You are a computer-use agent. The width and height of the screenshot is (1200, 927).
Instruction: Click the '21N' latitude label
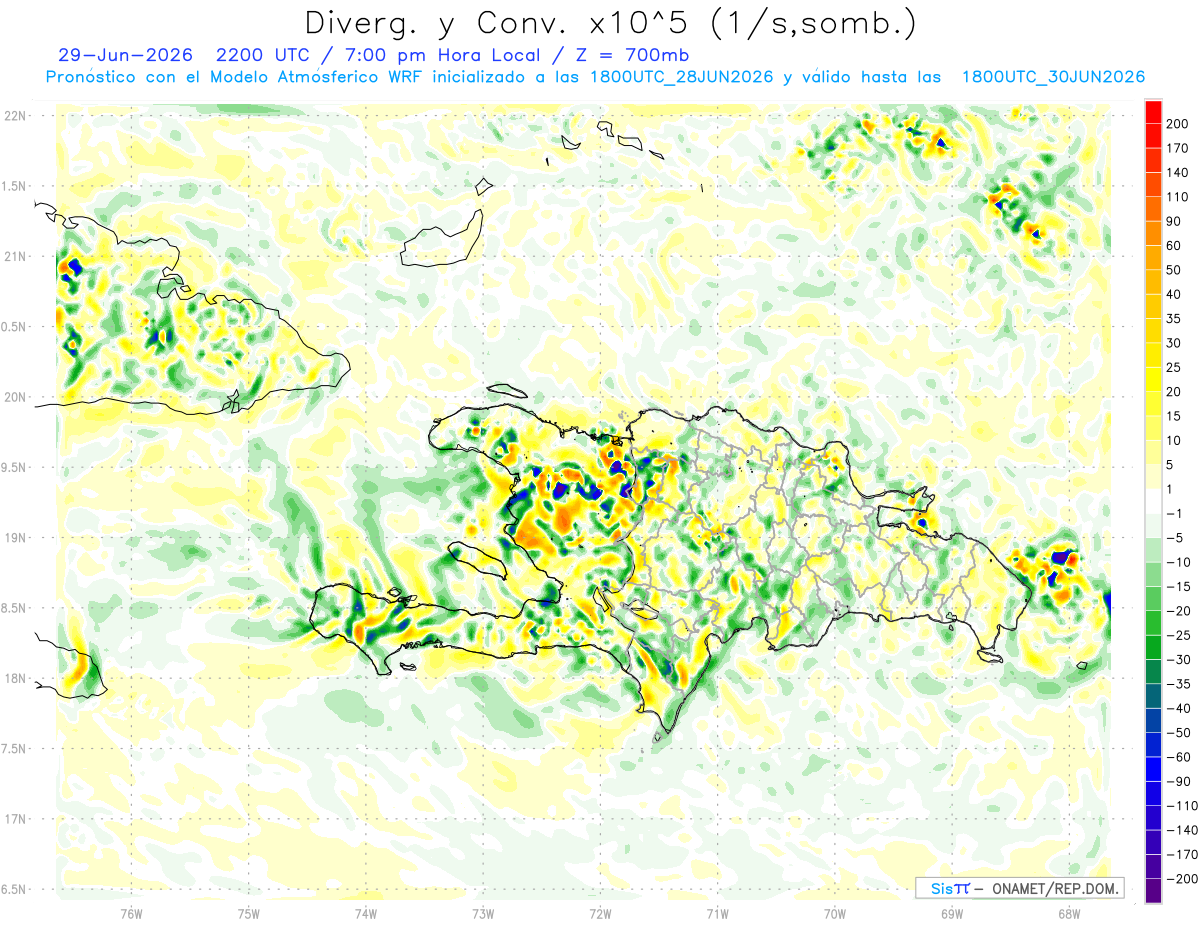click(x=14, y=257)
